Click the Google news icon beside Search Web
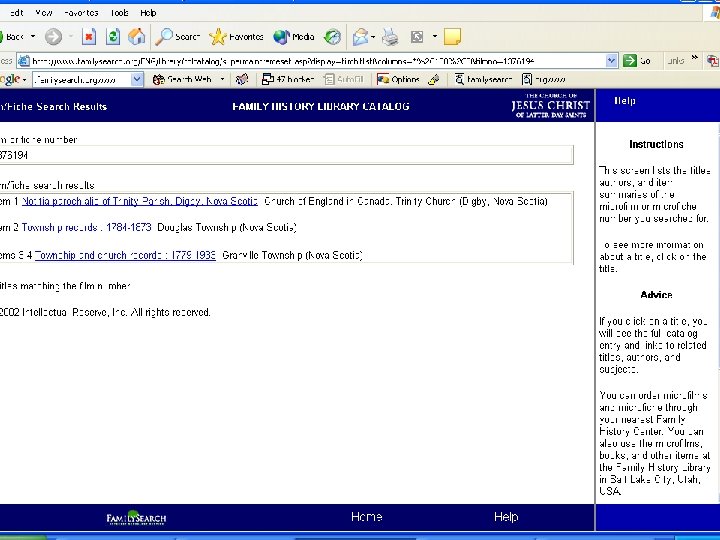Viewport: 720px width, 540px height. click(242, 79)
